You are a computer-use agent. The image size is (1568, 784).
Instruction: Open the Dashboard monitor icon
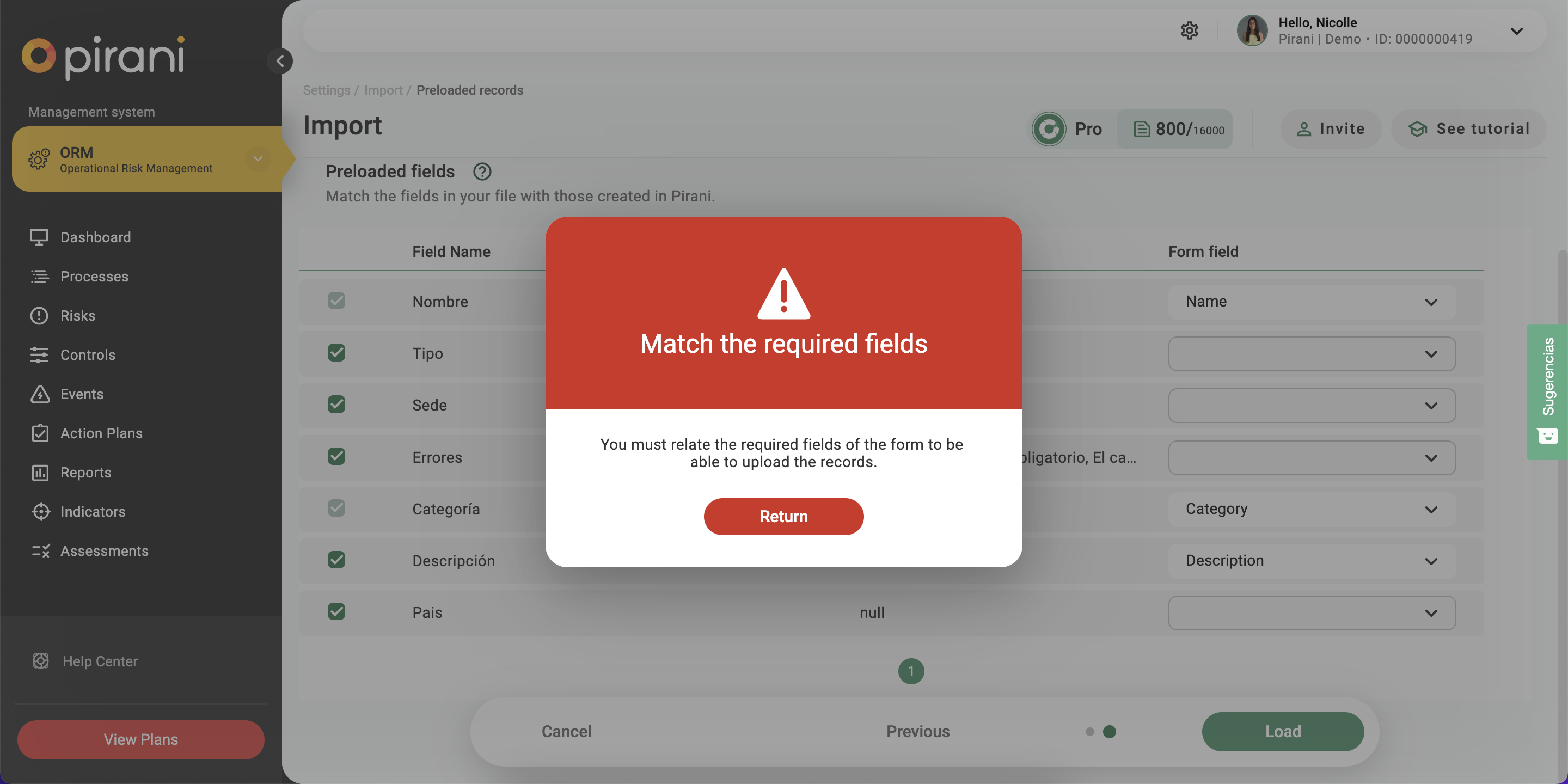click(39, 237)
